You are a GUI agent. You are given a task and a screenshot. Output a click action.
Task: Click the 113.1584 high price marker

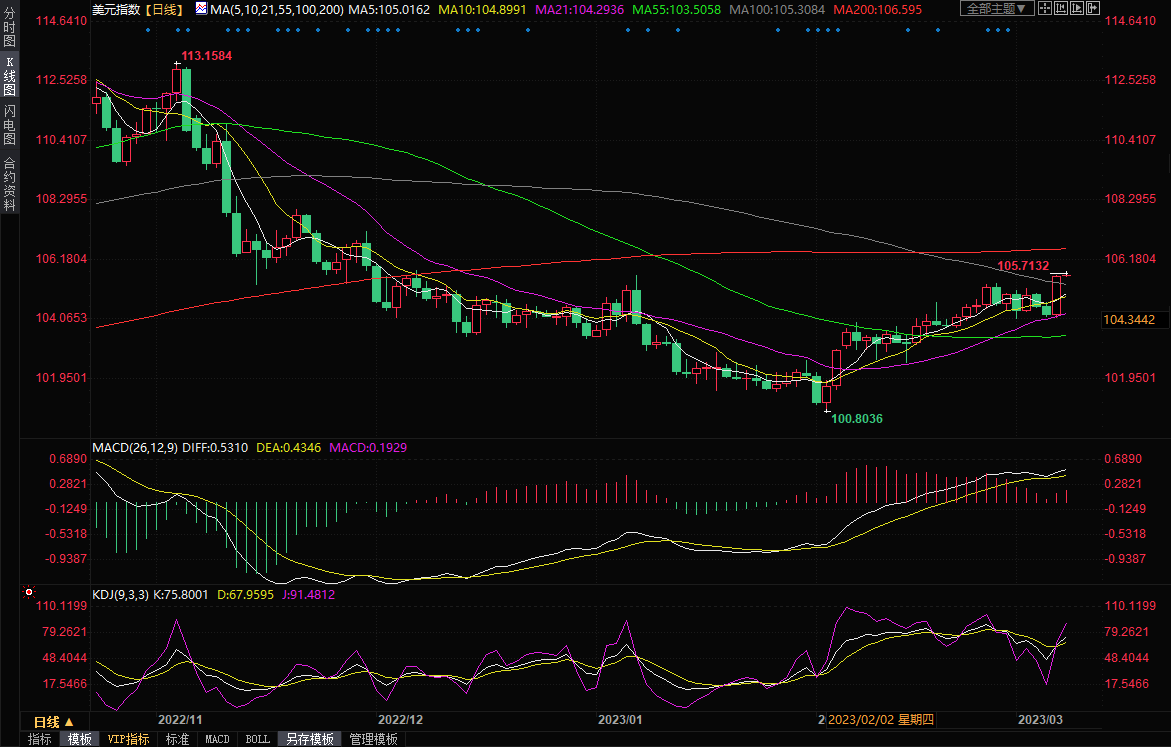[x=206, y=56]
